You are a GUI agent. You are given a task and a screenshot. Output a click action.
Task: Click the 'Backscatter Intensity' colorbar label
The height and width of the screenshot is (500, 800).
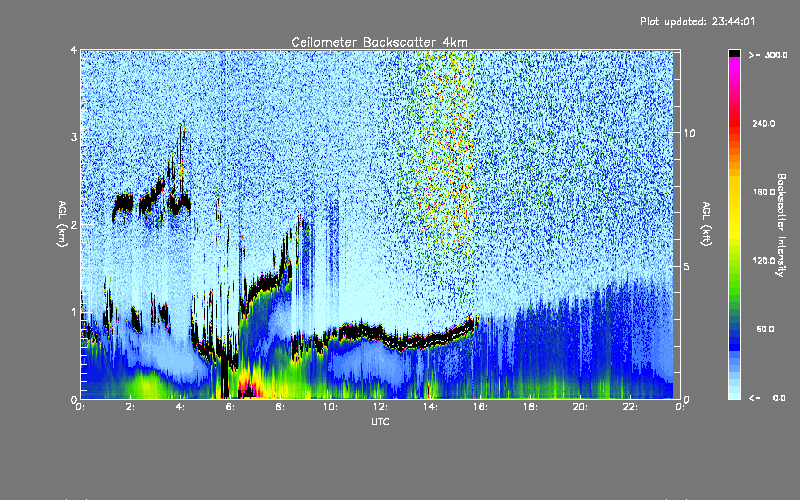781,225
